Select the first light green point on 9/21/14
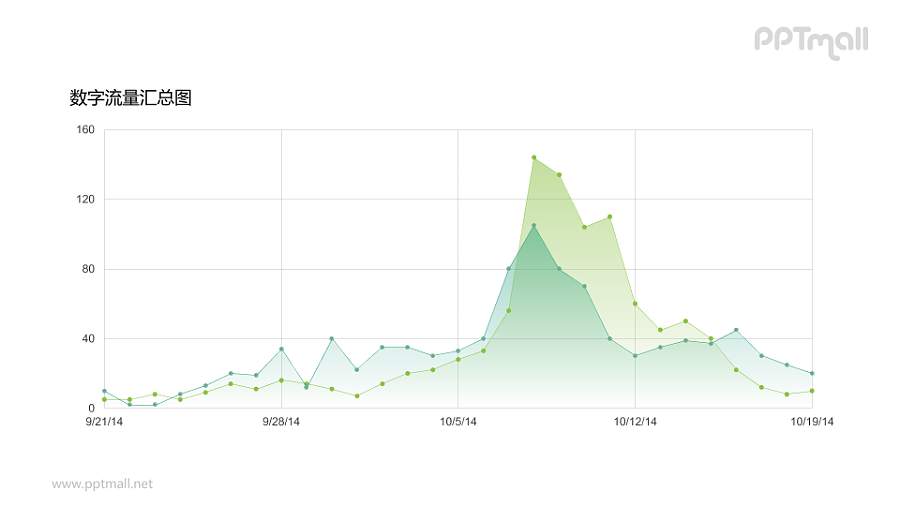Screen dimensions: 900x506 pos(104,400)
